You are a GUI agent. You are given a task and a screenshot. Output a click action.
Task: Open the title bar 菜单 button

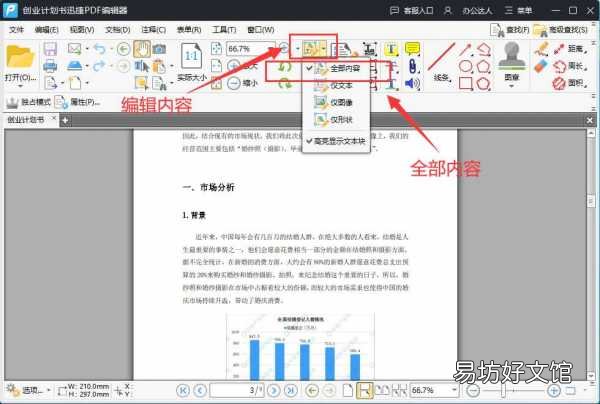point(518,10)
